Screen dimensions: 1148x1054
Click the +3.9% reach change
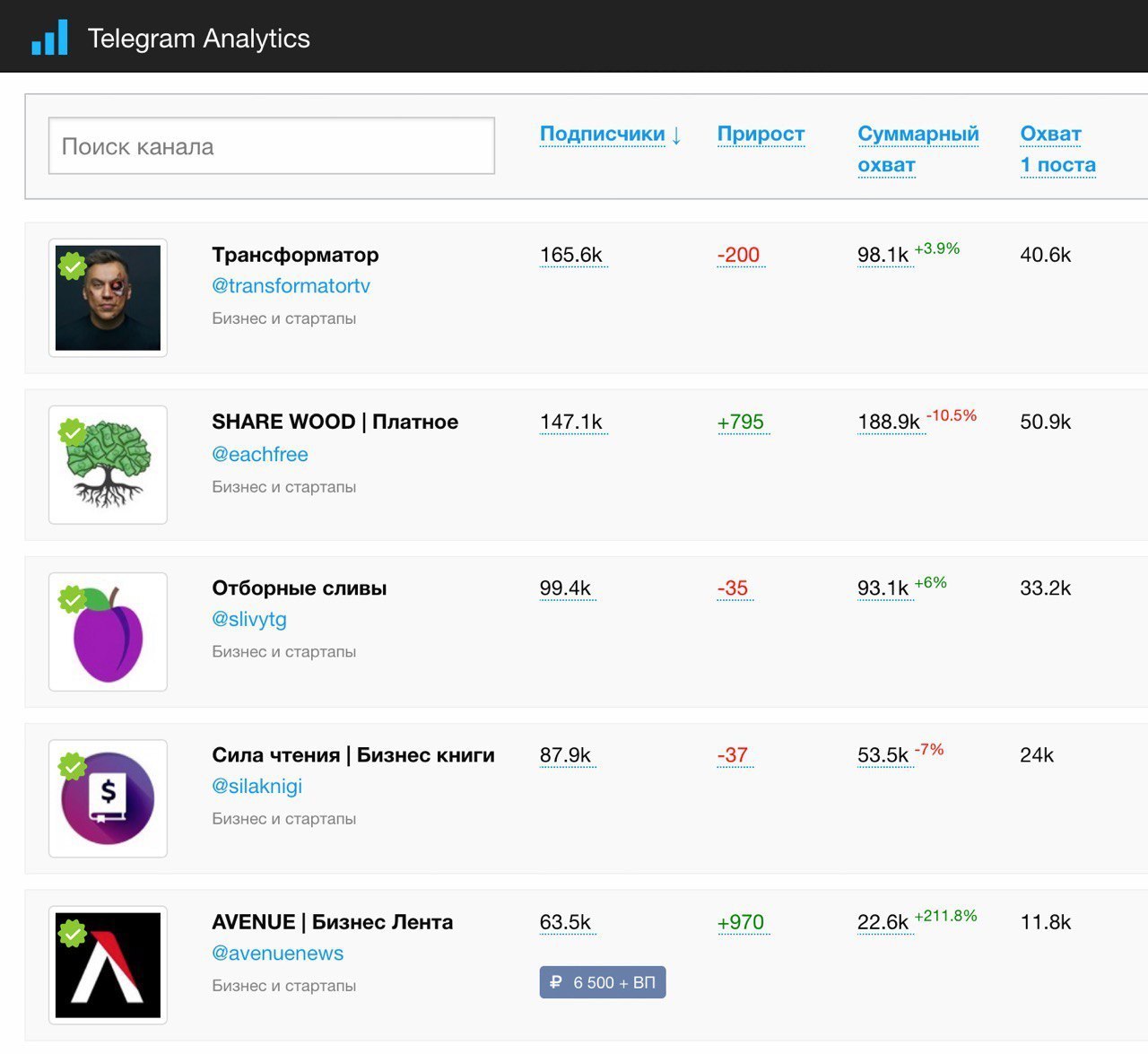pyautogui.click(x=937, y=248)
